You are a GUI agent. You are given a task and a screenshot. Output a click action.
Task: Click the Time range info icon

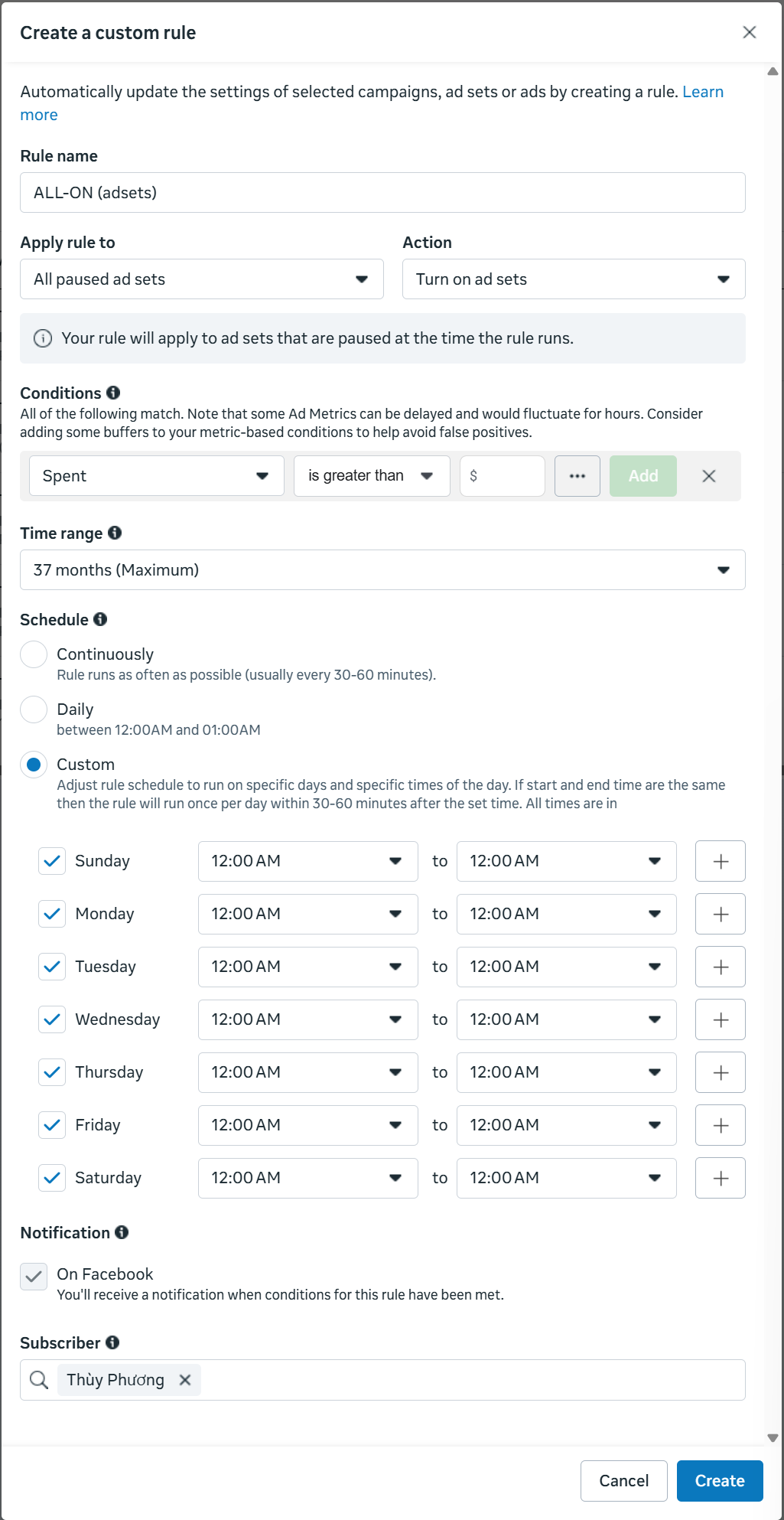coord(115,533)
